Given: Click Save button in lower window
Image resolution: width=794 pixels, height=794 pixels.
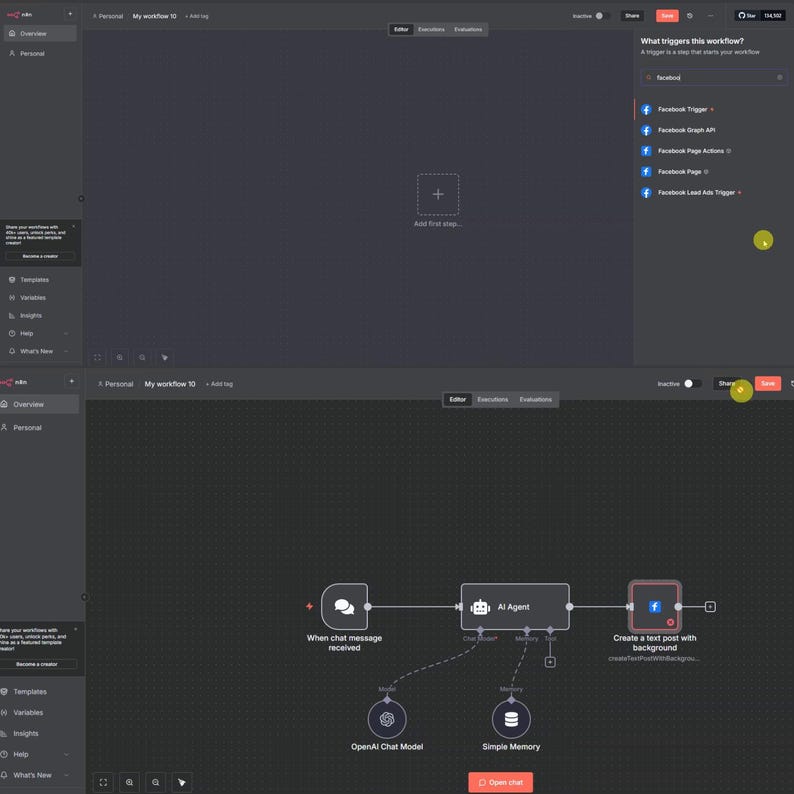Looking at the screenshot, I should pyautogui.click(x=768, y=383).
